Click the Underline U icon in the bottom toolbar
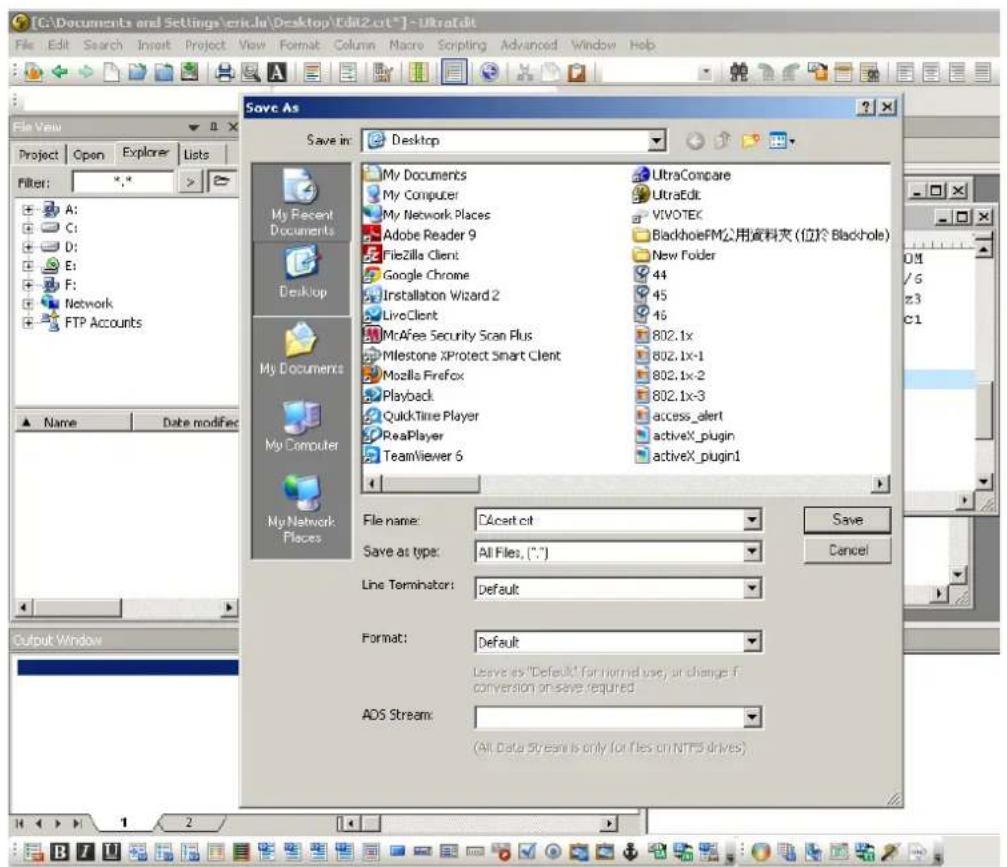Screen dimensions: 1007x867 [x=111, y=852]
